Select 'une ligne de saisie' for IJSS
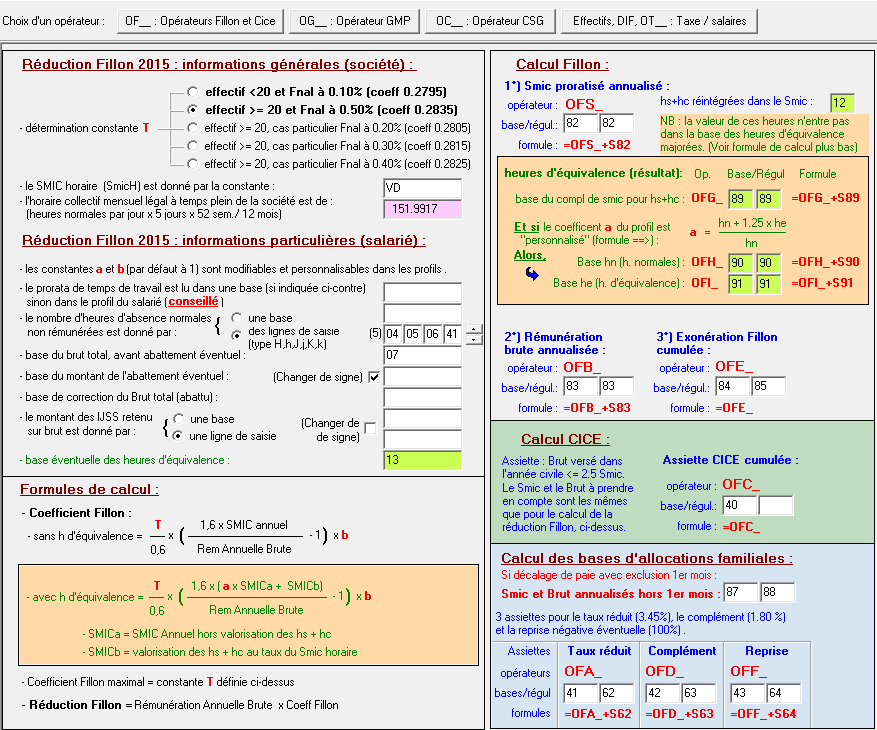This screenshot has height=730, width=877. pyautogui.click(x=178, y=435)
